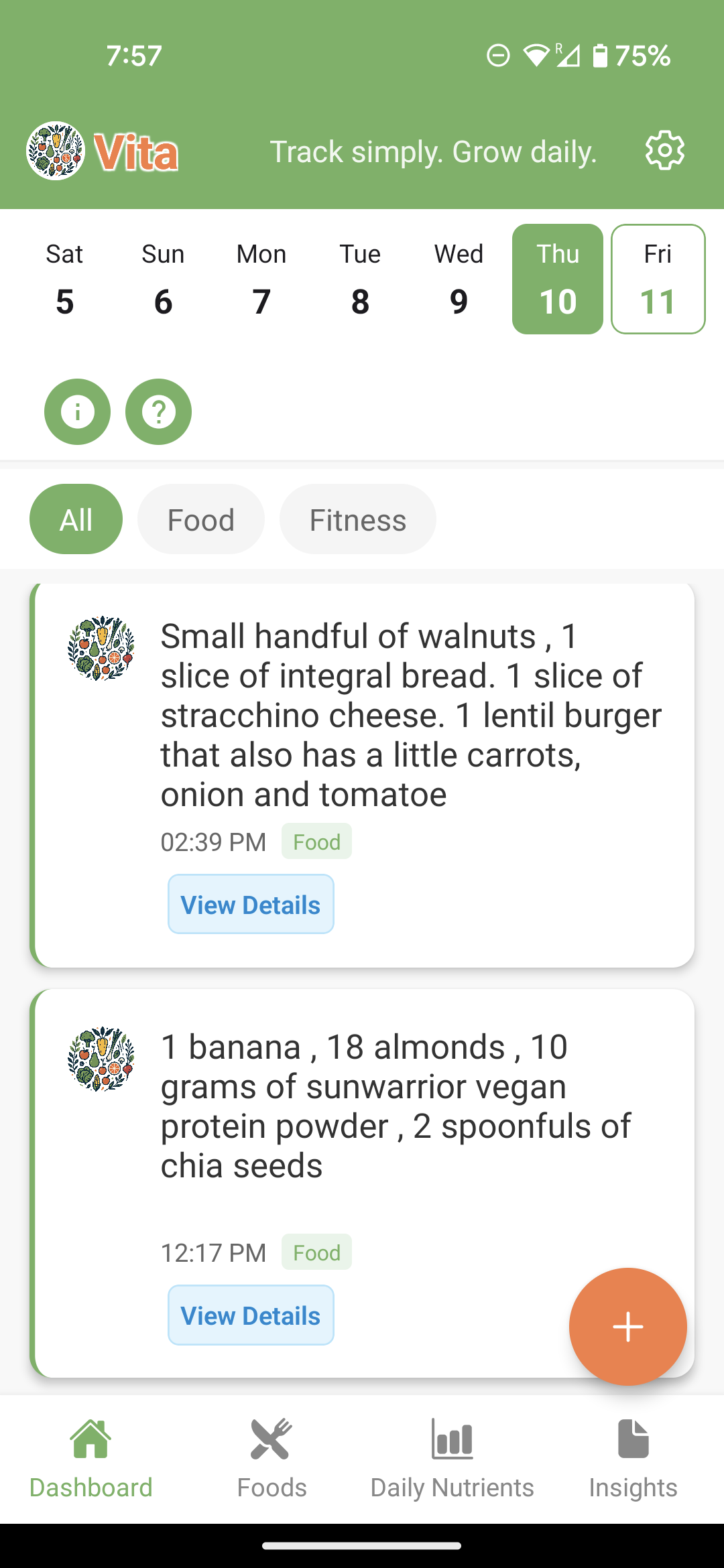Tap the walnuts entry meal thumbnail
Screen dimensions: 724x1568
tap(101, 649)
